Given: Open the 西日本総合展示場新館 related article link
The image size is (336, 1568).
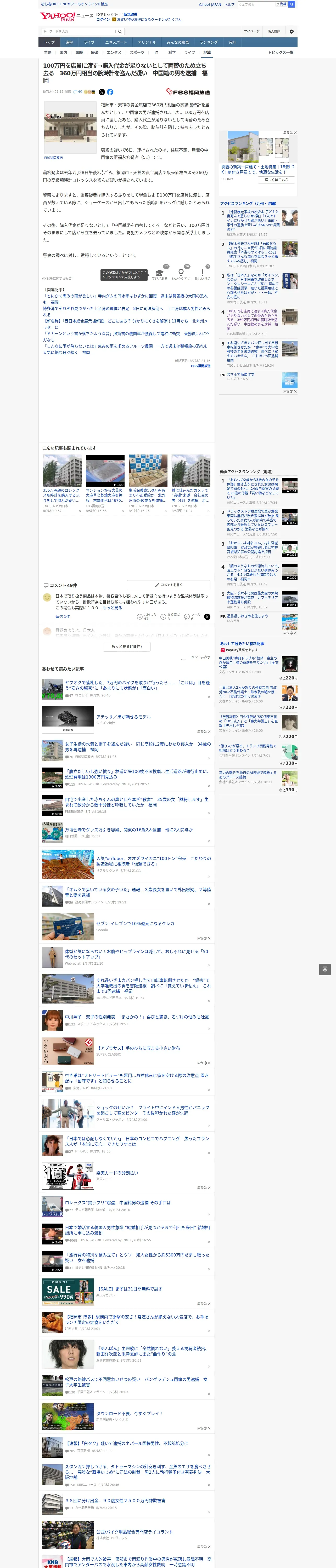Looking at the screenshot, I should (x=125, y=324).
